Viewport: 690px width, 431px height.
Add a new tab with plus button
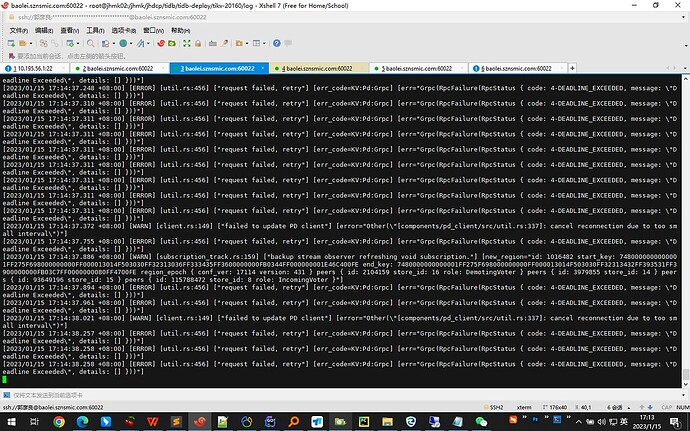pos(572,68)
